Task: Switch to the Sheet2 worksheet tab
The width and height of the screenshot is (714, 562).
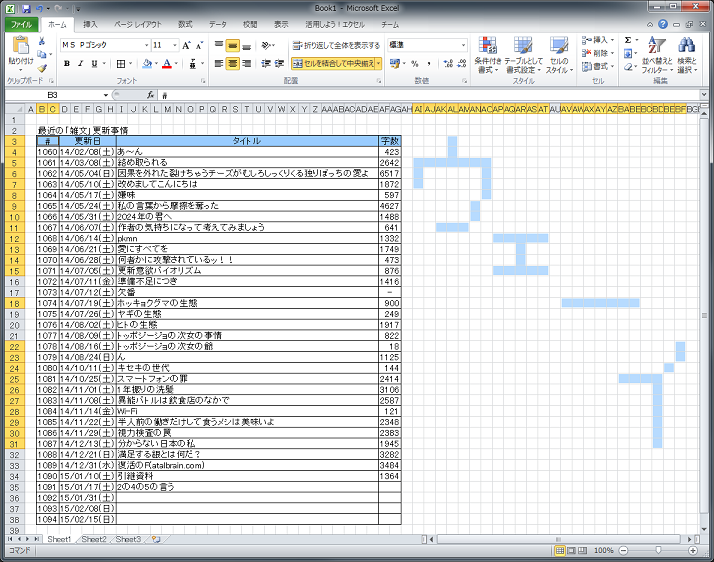Action: point(93,539)
